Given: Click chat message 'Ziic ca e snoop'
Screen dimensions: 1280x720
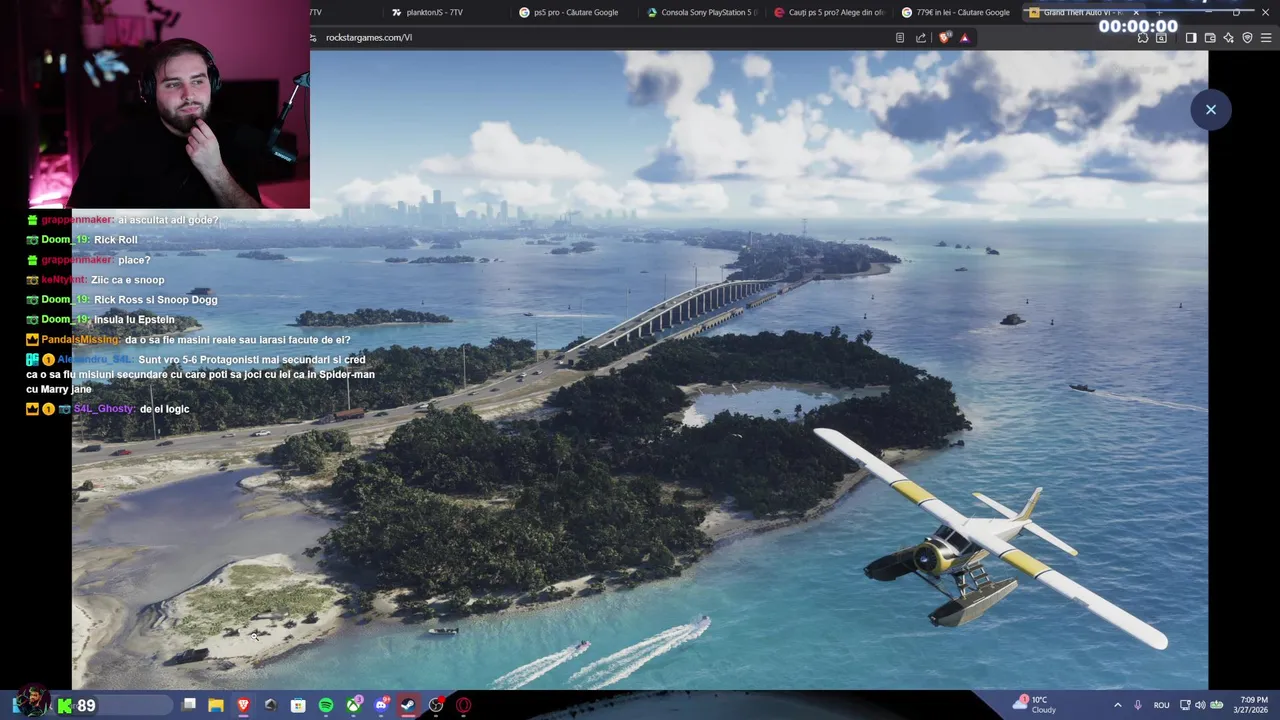Looking at the screenshot, I should (127, 280).
